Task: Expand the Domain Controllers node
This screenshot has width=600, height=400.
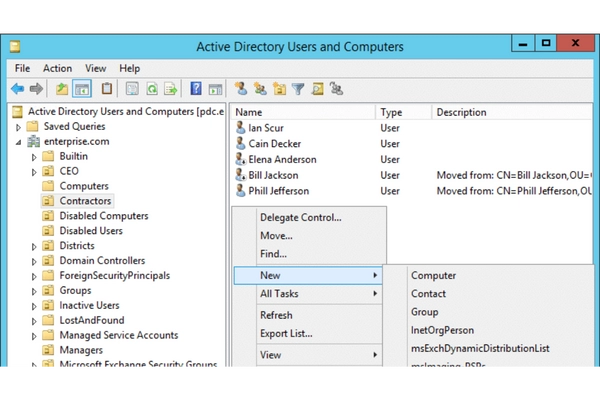Action: point(34,261)
